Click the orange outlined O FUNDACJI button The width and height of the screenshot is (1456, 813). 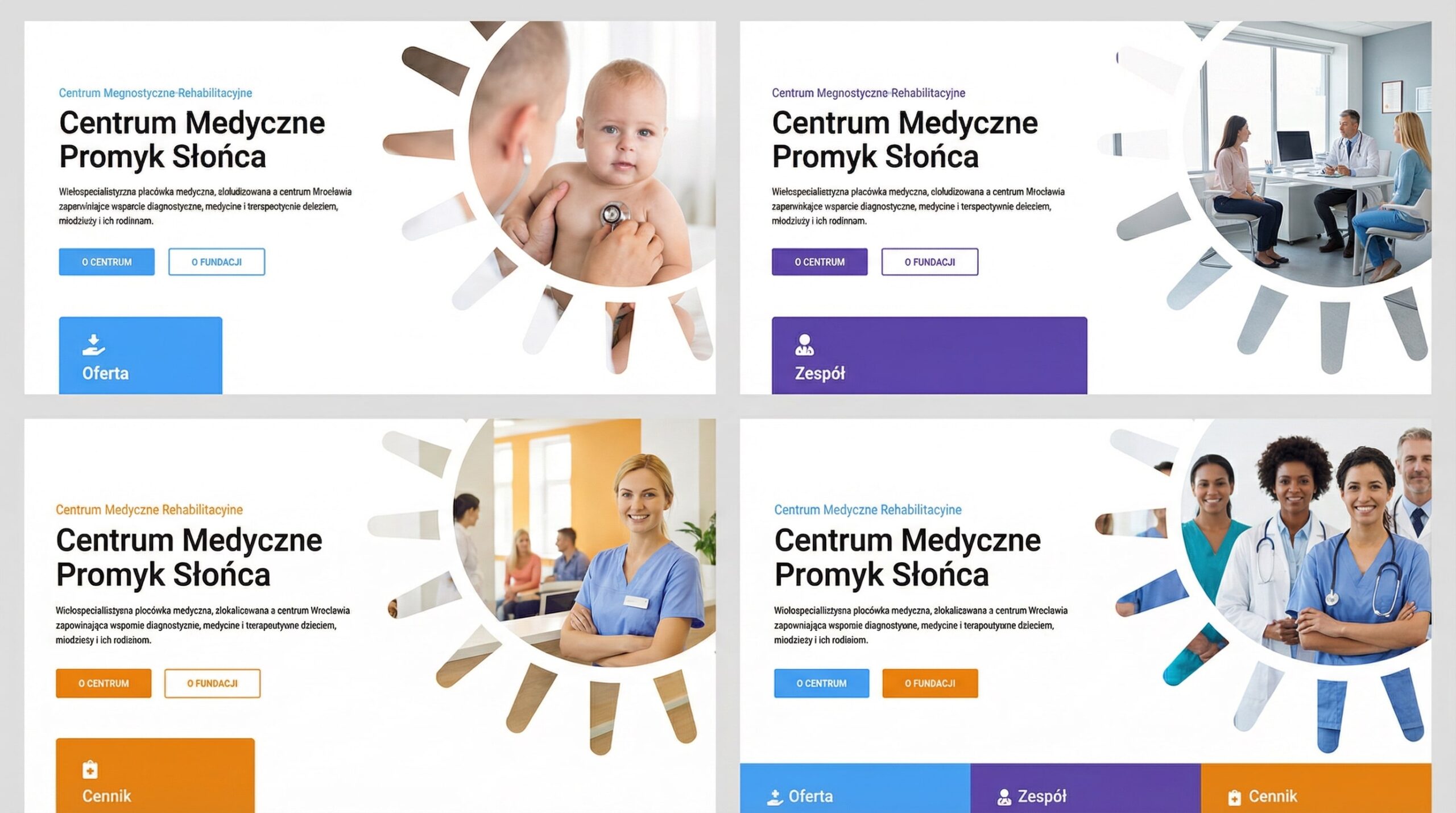pos(212,683)
